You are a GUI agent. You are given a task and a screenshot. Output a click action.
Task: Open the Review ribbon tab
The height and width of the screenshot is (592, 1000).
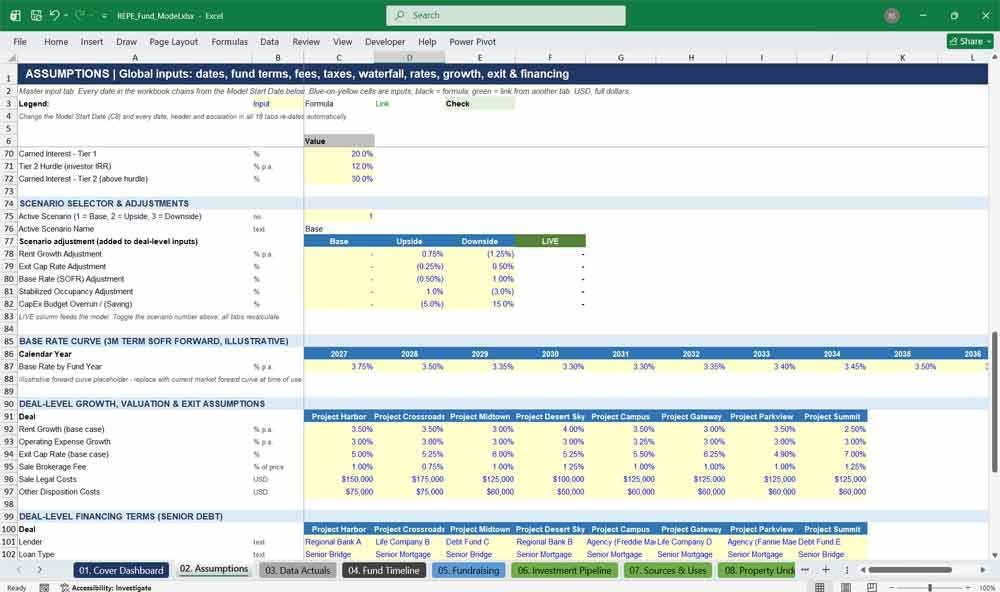click(x=306, y=41)
